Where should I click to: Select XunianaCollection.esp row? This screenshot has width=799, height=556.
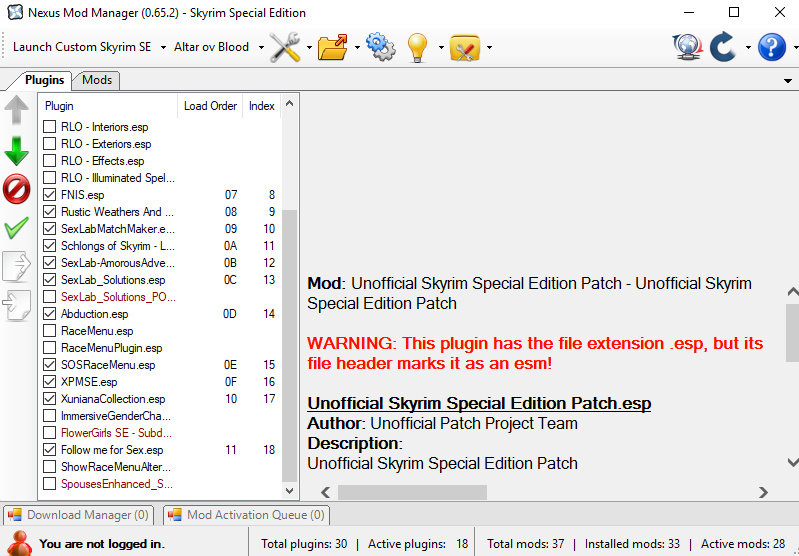(x=159, y=399)
